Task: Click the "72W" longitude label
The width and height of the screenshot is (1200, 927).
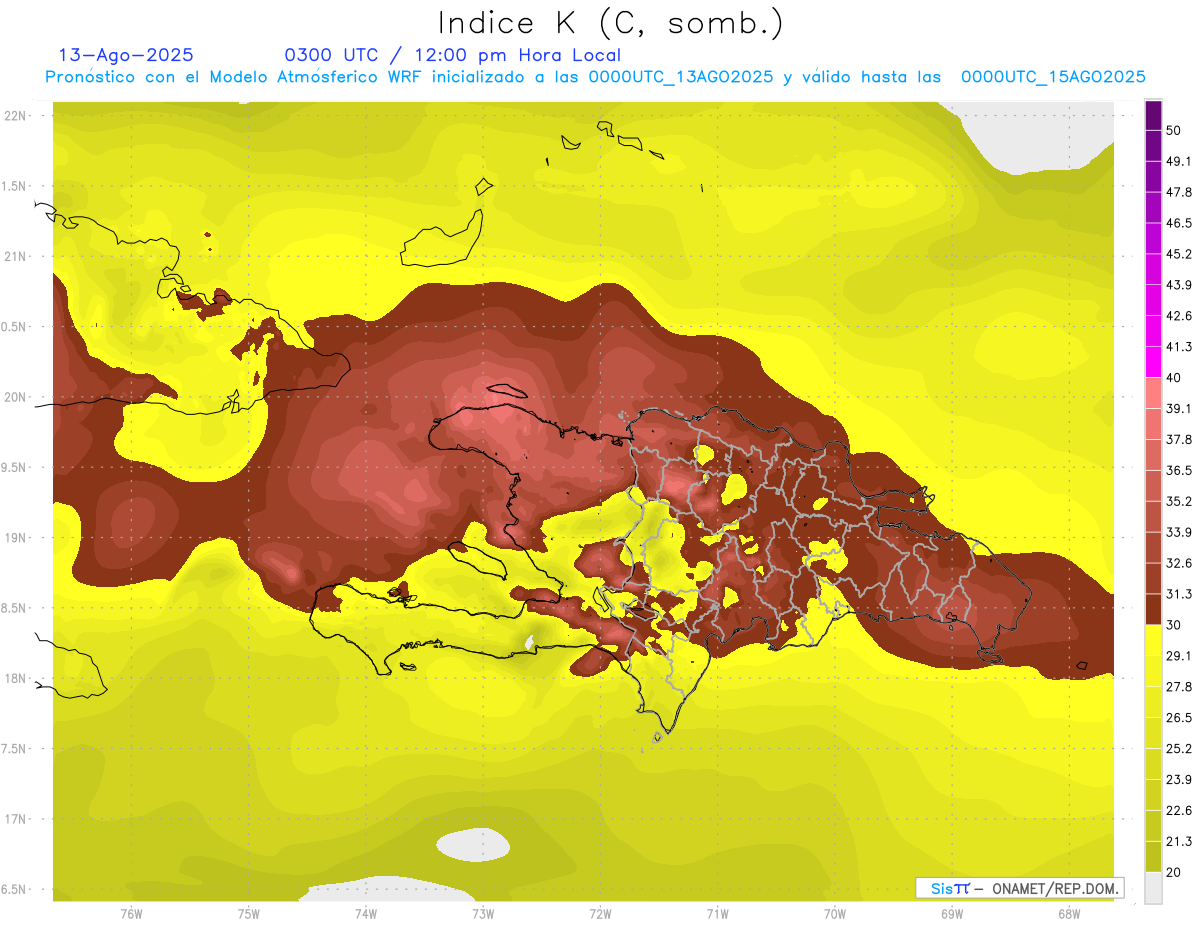Action: [600, 914]
